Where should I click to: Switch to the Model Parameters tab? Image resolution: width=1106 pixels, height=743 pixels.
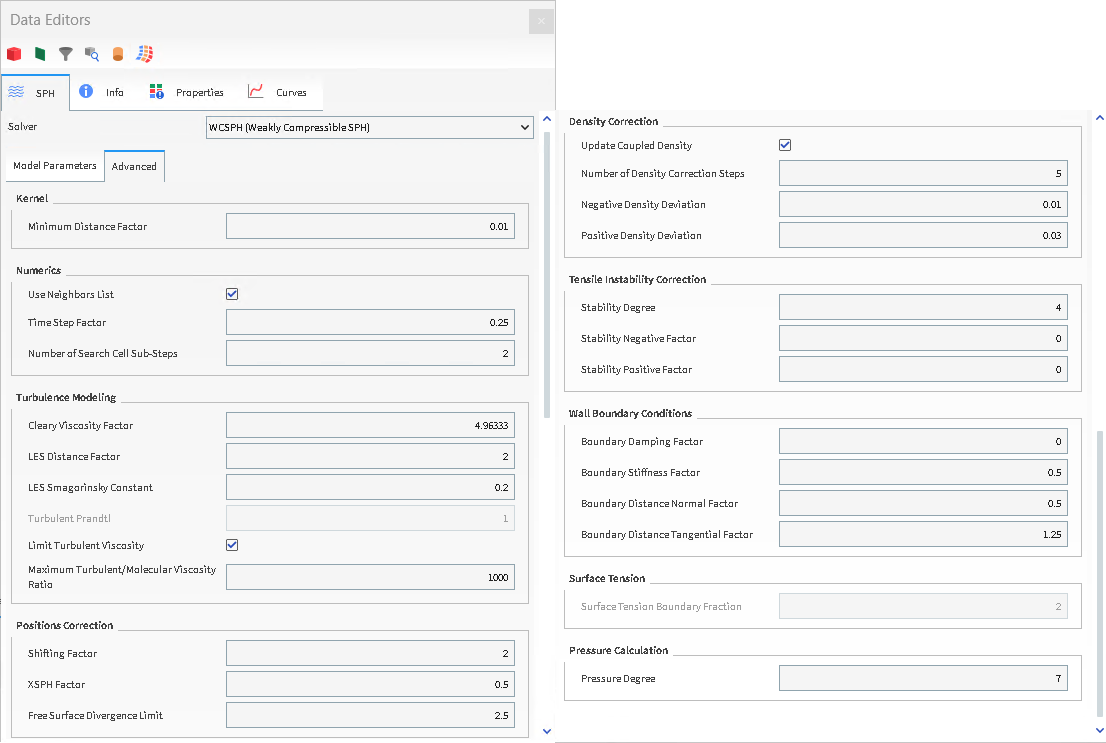click(x=55, y=166)
